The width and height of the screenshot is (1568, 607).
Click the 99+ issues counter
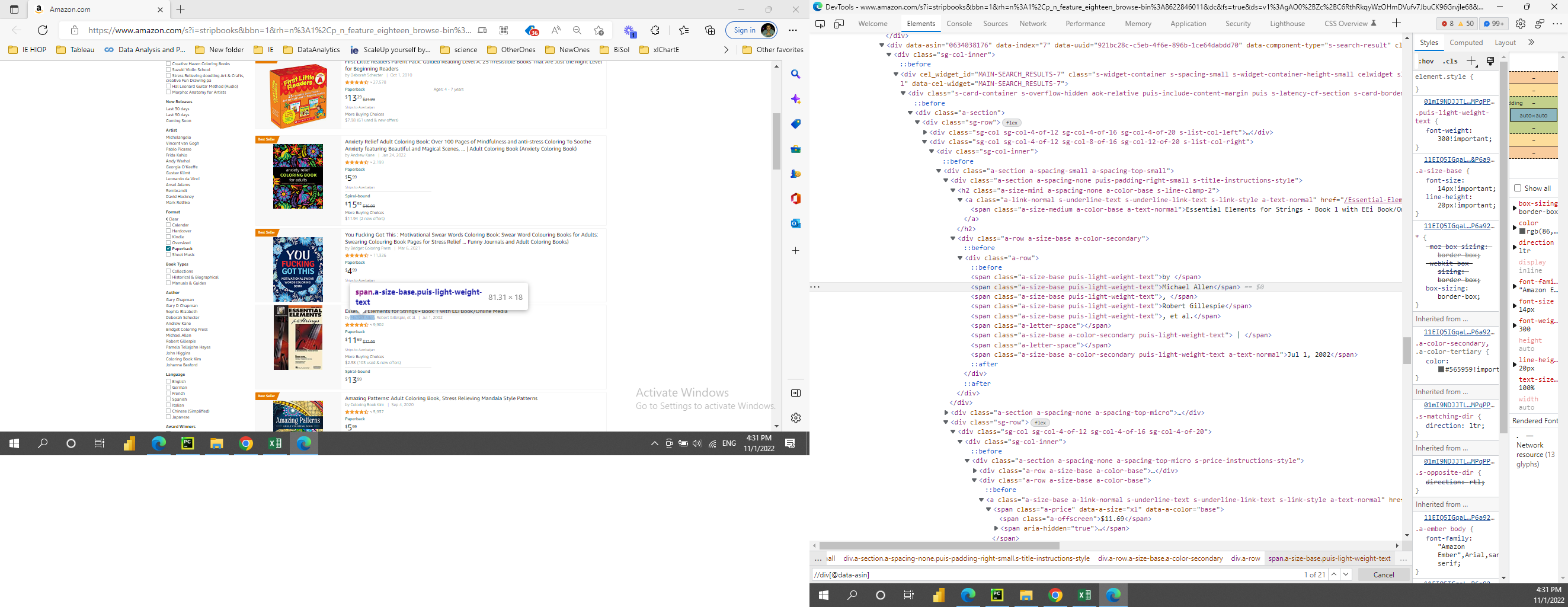coord(1495,24)
